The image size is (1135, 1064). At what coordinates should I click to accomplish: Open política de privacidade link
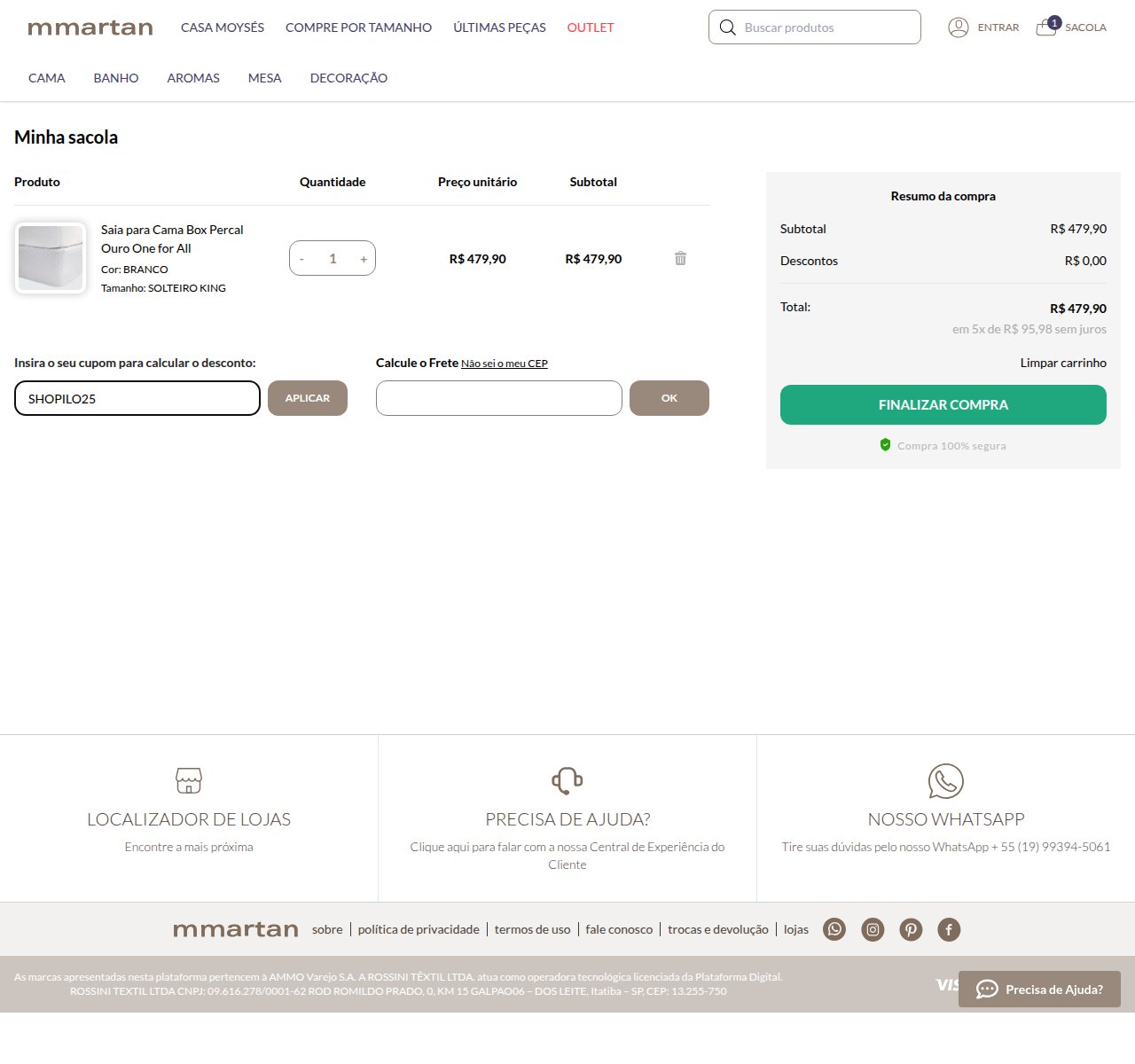tap(419, 929)
